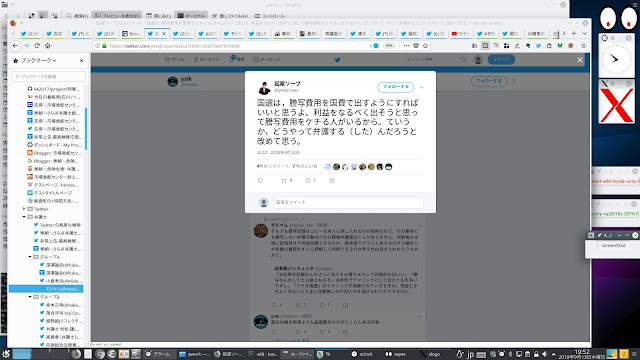
Task: Click the bookmarks sidebar scrollbar
Action: click(86, 129)
